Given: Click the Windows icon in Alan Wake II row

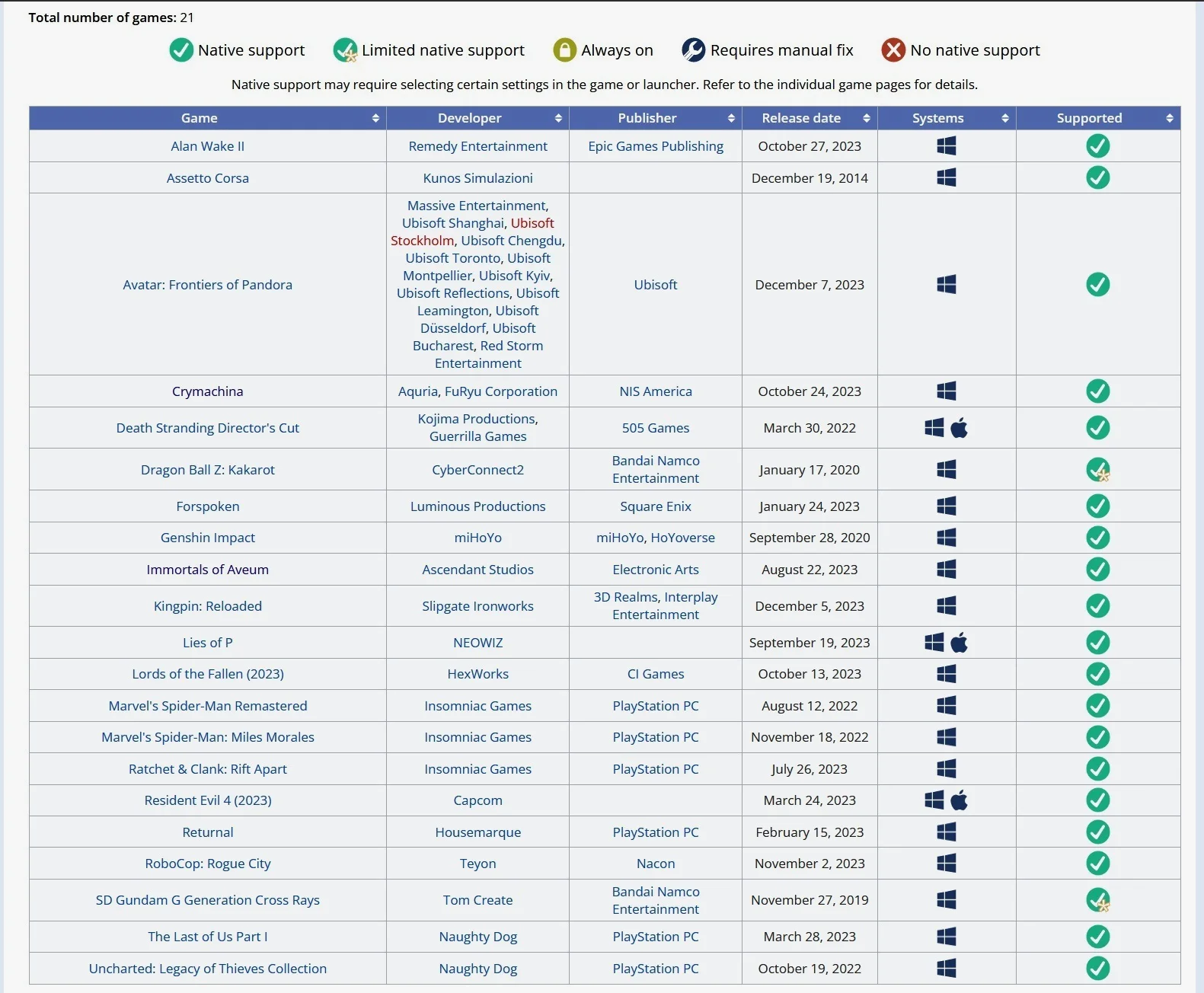Looking at the screenshot, I should [x=946, y=145].
